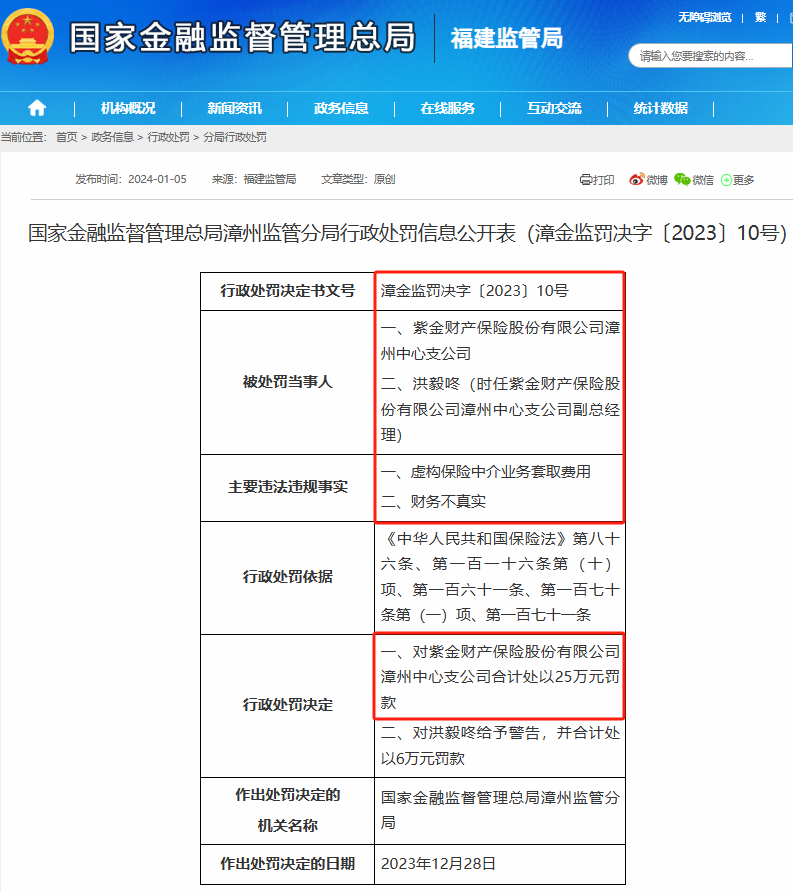Click the home icon in navigation bar
Screen dimensions: 793x892
pos(37,108)
